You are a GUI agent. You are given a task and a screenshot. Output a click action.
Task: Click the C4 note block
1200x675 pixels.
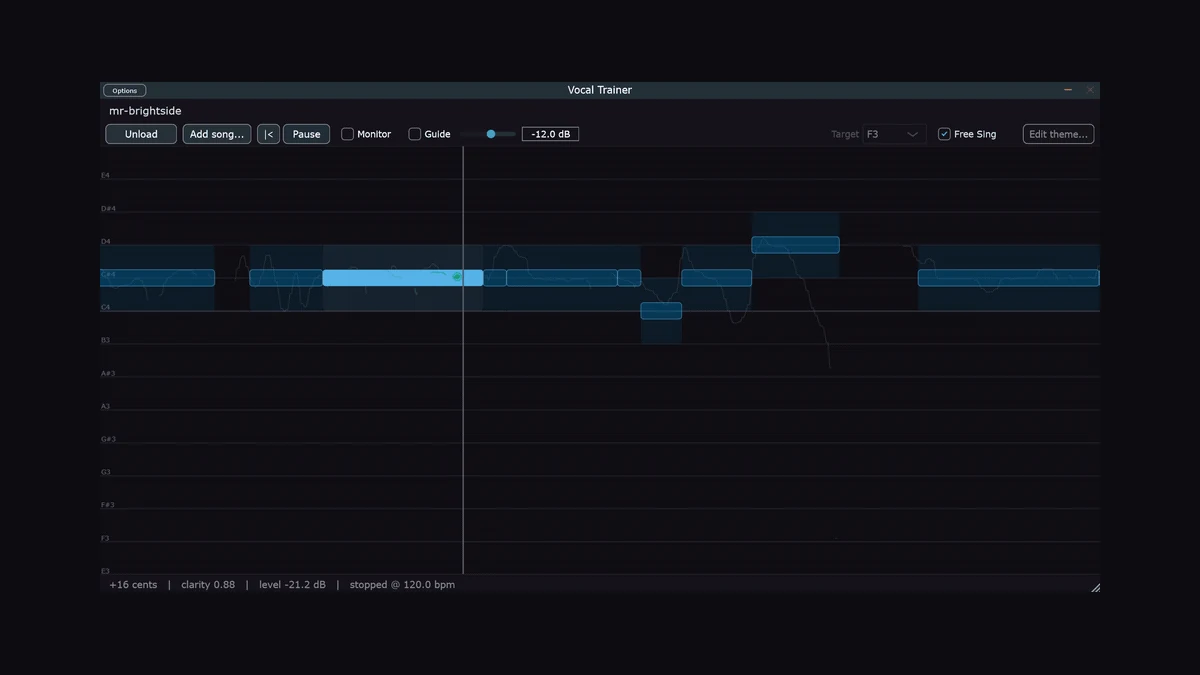click(661, 311)
